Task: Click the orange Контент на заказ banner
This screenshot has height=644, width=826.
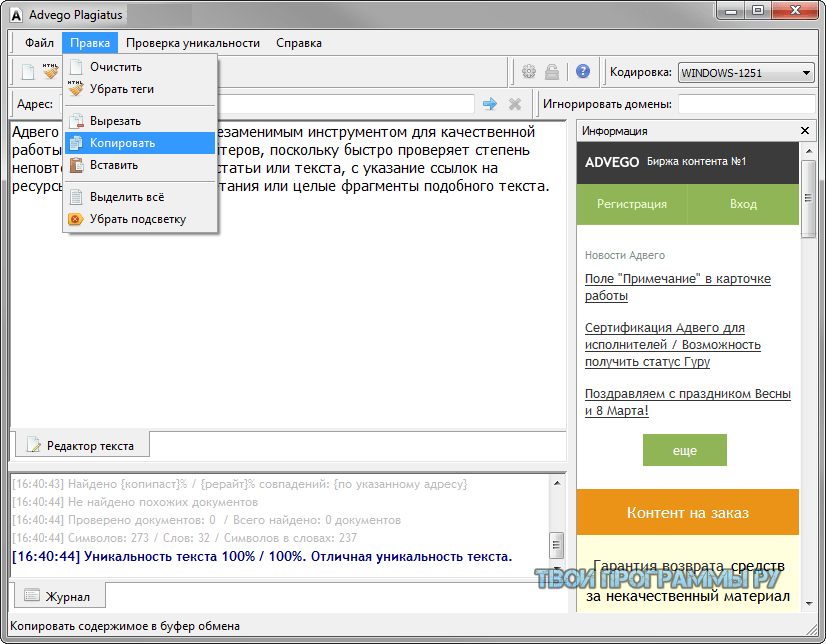Action: [688, 512]
